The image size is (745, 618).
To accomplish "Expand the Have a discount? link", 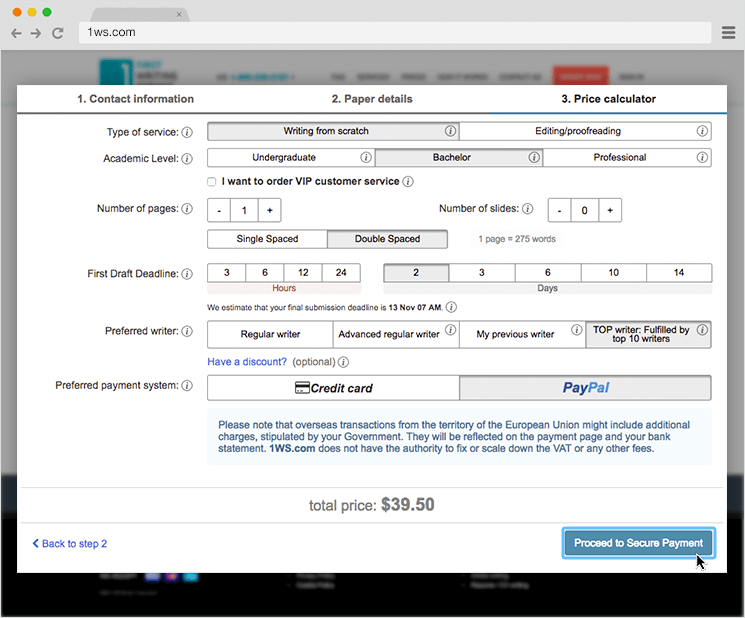I will click(x=247, y=362).
